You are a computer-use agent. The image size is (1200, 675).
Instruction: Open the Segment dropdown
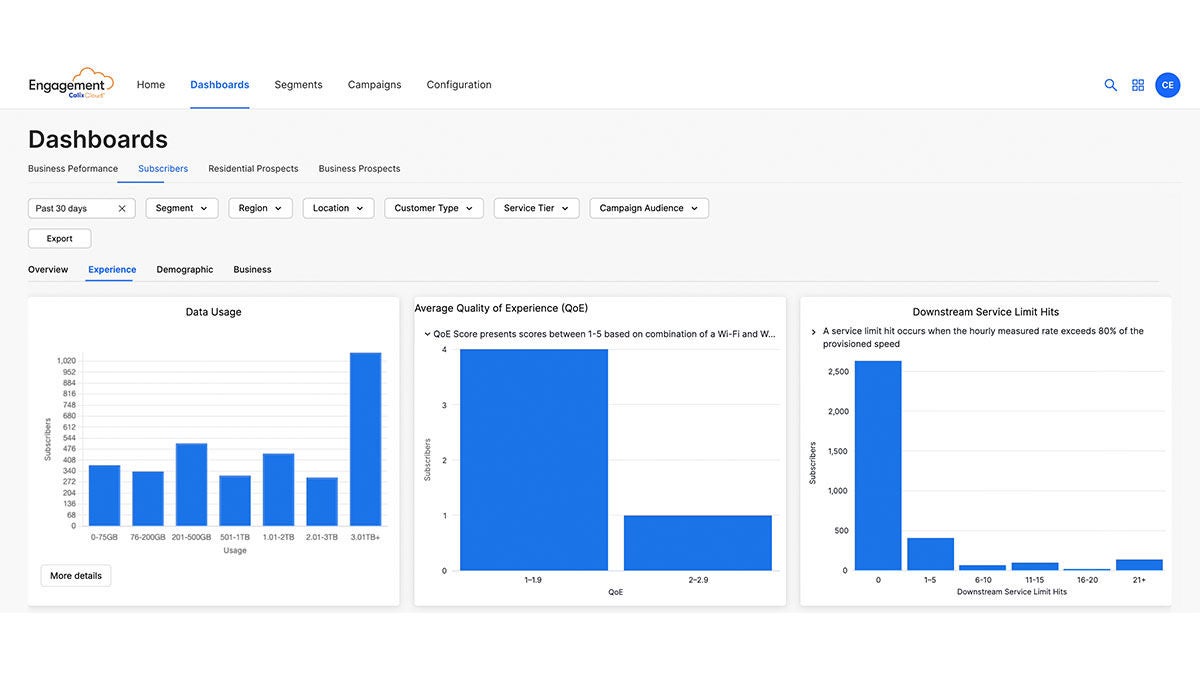[181, 208]
